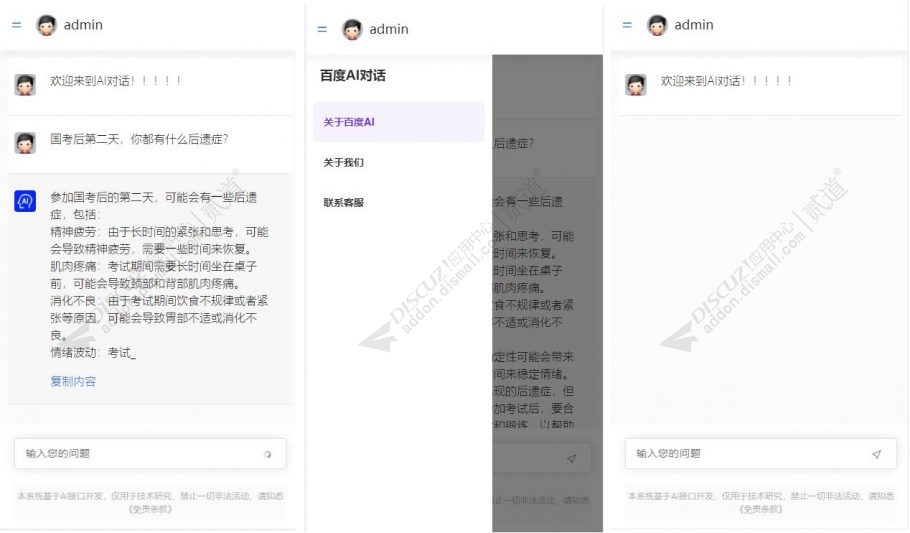Click the blue AI bot avatar
The height and width of the screenshot is (533, 910).
[25, 201]
